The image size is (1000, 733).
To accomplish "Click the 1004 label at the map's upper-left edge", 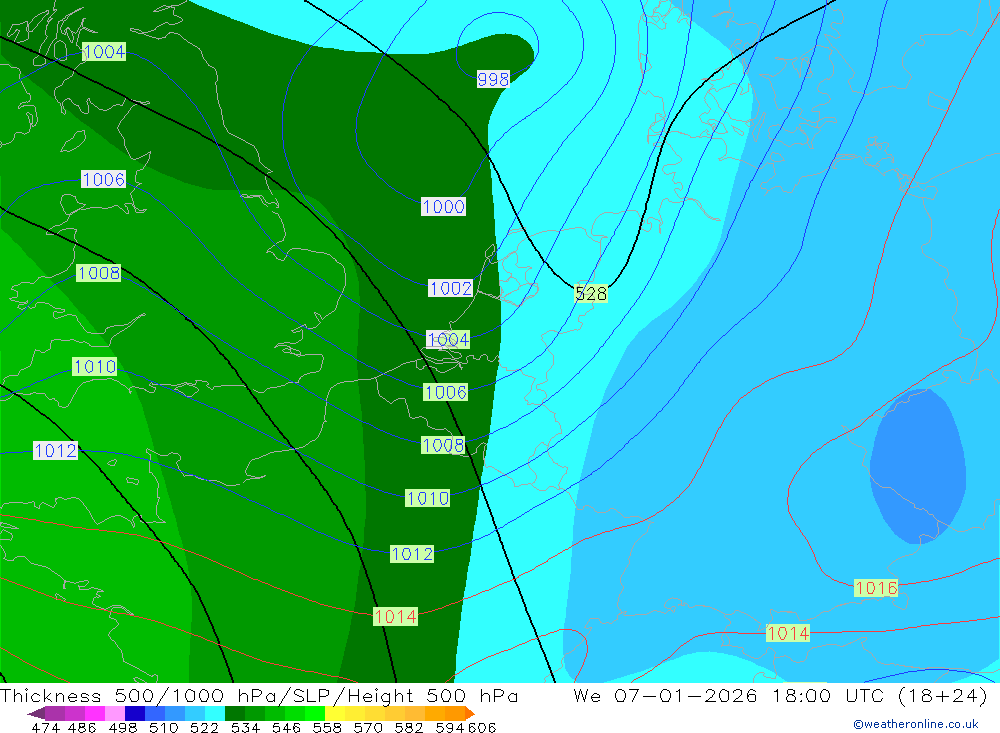I will click(104, 52).
